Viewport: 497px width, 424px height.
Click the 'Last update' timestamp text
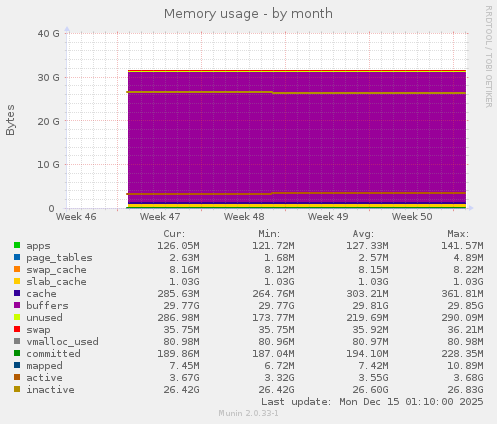click(372, 402)
